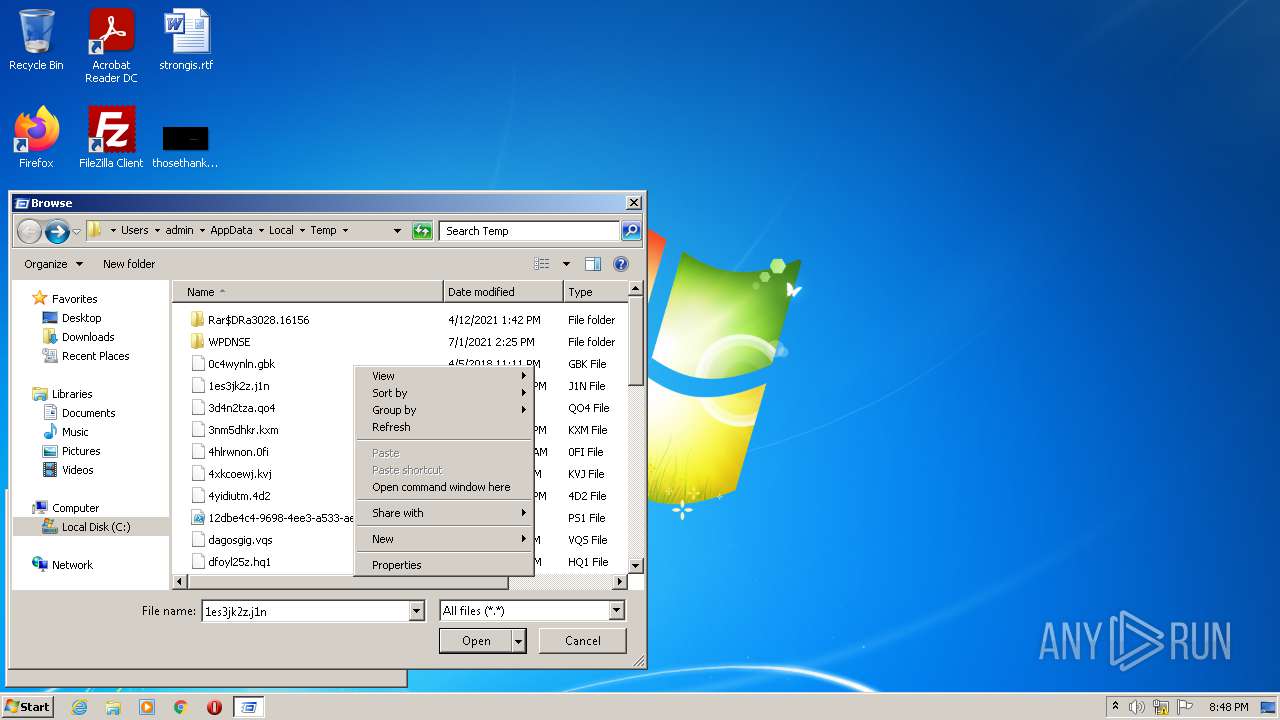
Task: Open the recent pages dropdown arrow
Action: pos(76,232)
